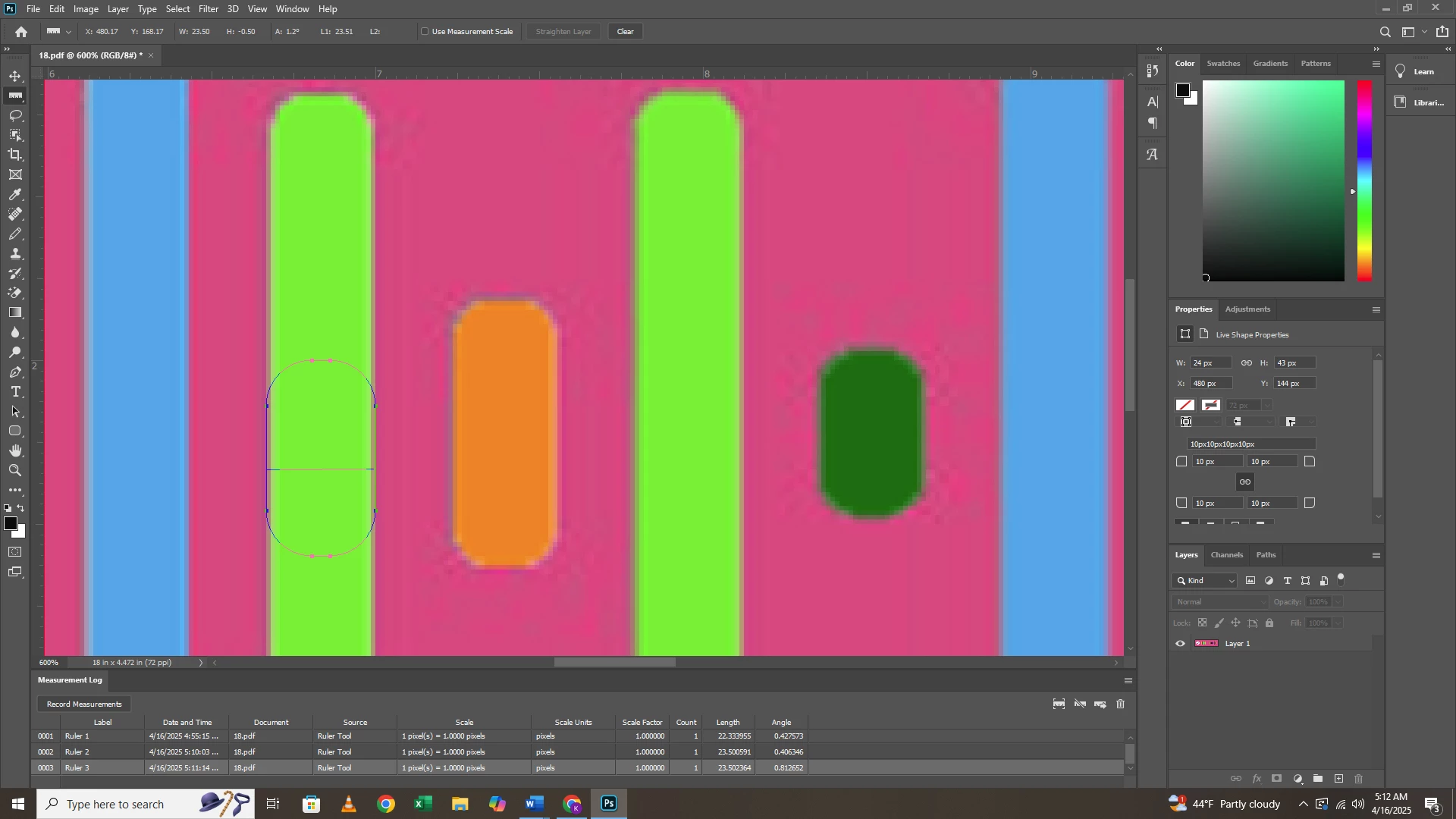Hide Layer 1 using eye icon
The width and height of the screenshot is (1456, 819).
(1181, 644)
